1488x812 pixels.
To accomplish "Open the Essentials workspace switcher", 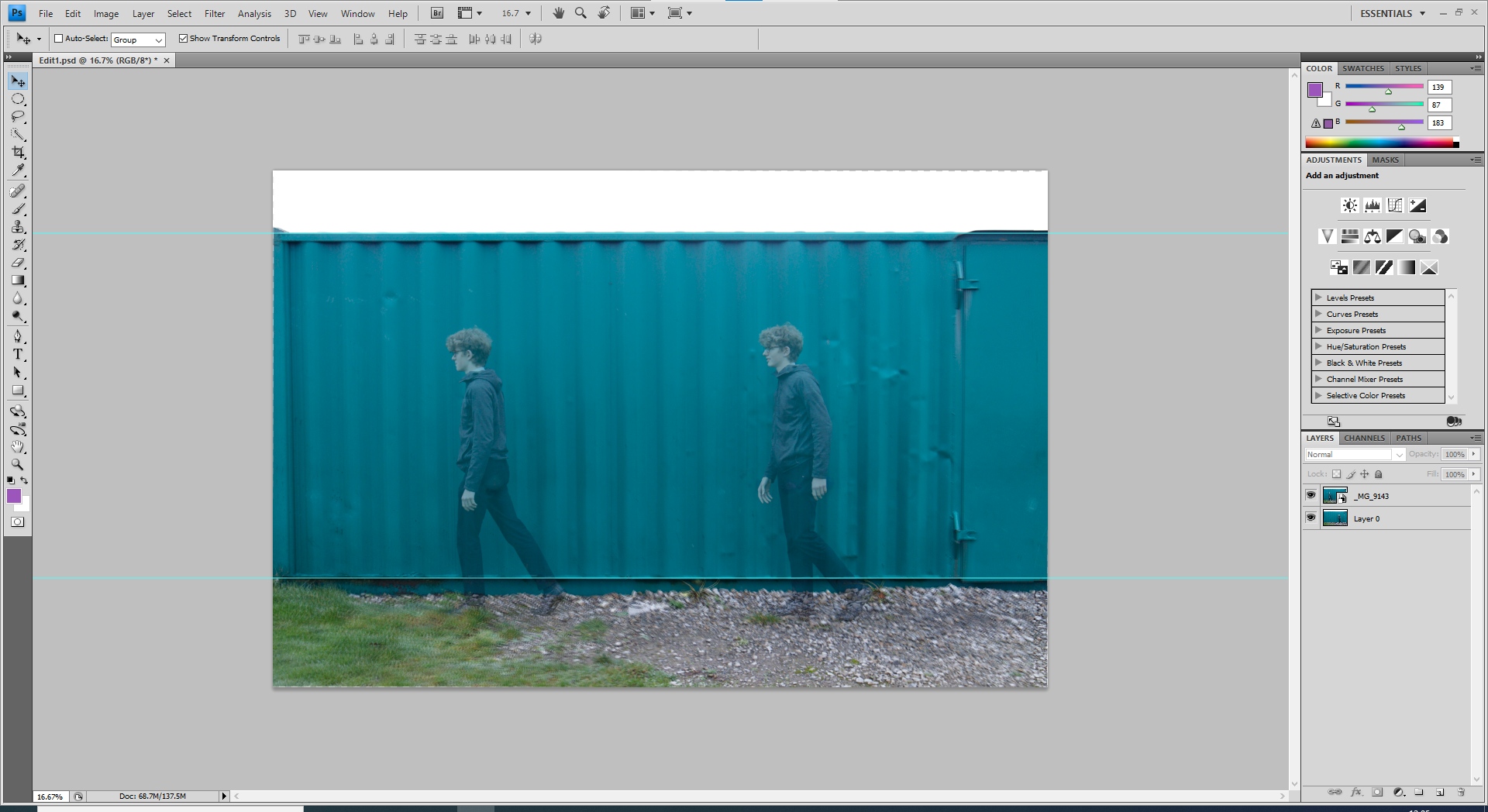I will [x=1393, y=13].
